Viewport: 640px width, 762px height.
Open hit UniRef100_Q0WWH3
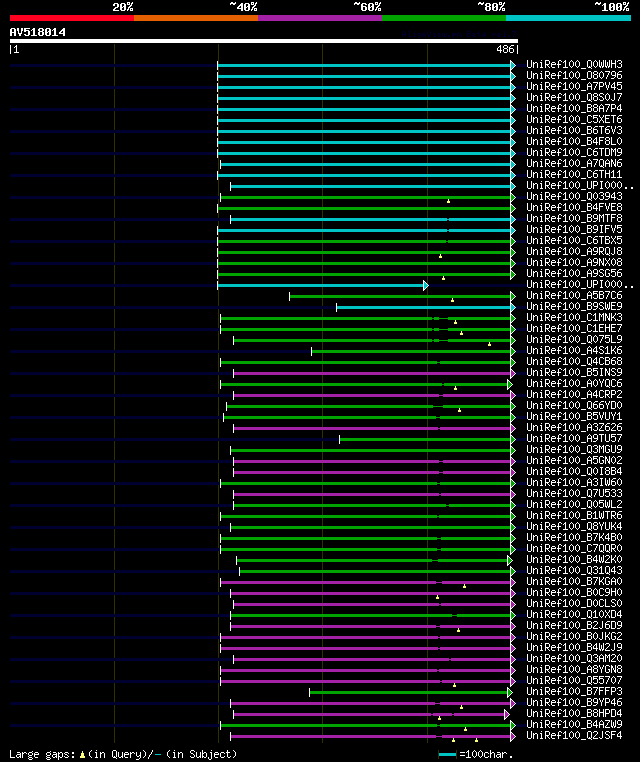574,65
